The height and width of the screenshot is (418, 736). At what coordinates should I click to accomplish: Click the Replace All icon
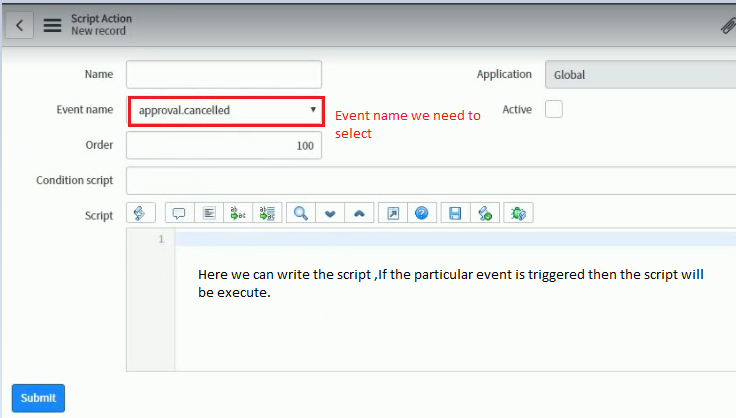point(267,213)
